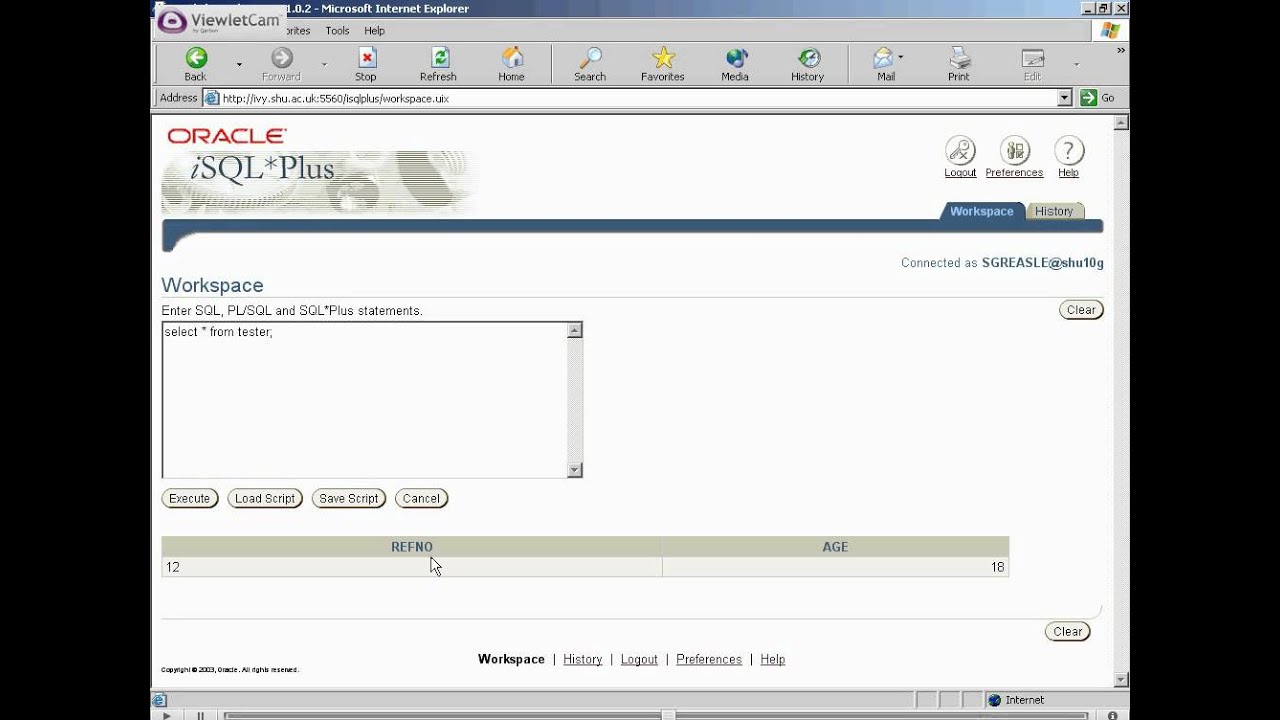Click the text area scroll-down arrow
Image resolution: width=1280 pixels, height=720 pixels.
pyautogui.click(x=574, y=470)
